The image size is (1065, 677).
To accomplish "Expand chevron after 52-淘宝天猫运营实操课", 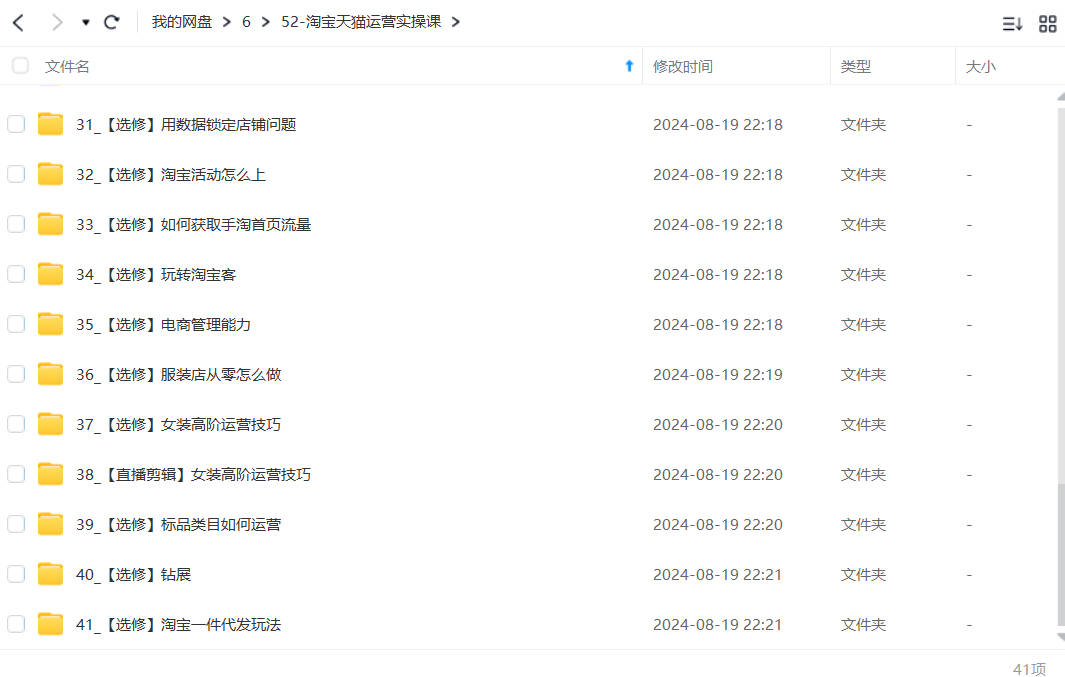I will [x=455, y=22].
